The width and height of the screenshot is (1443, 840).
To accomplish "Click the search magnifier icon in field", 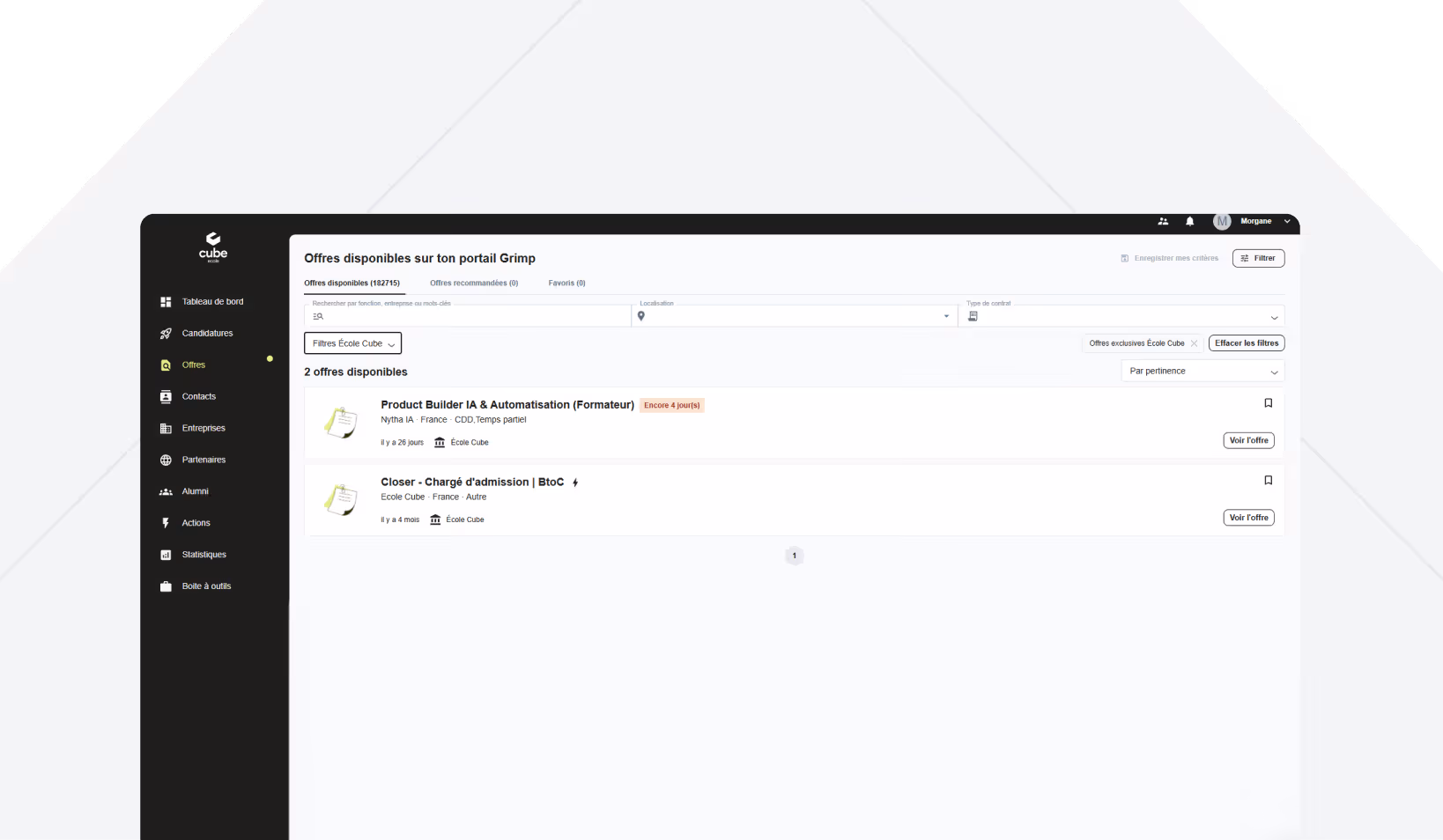I will click(318, 316).
